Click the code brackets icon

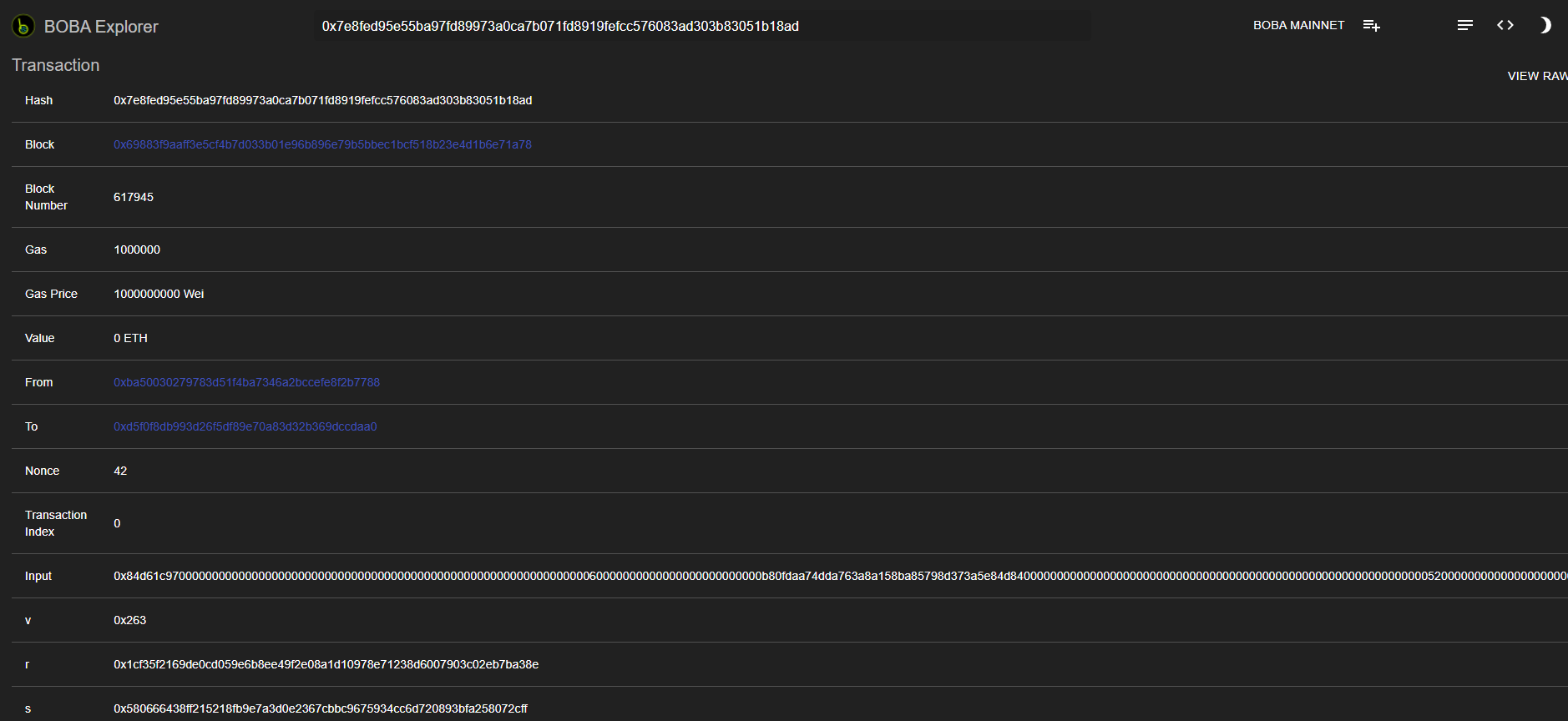[x=1505, y=25]
